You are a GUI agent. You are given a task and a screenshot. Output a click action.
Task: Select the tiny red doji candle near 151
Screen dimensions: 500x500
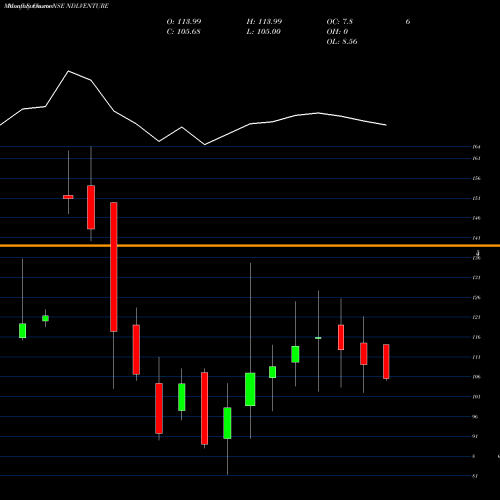point(68,197)
